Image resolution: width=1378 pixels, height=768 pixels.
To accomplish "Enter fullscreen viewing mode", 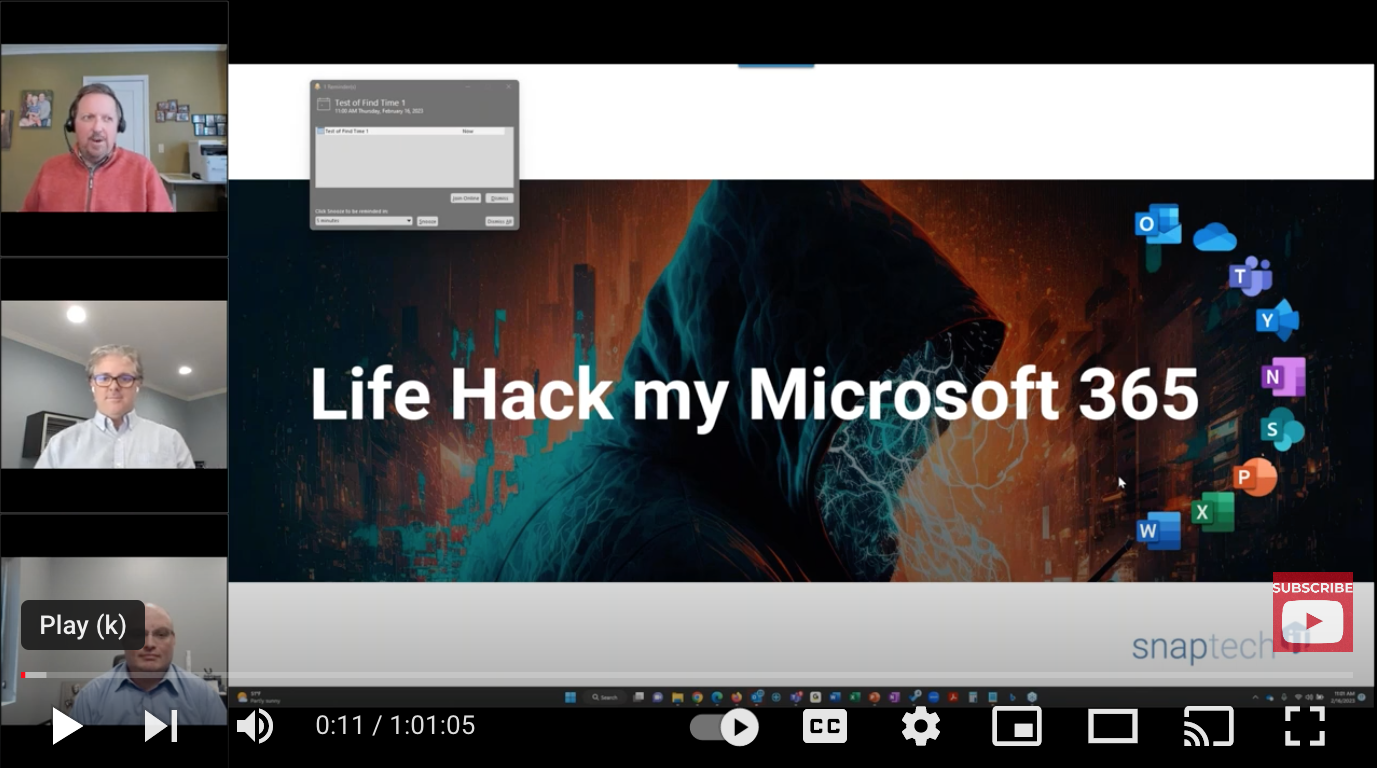I will pos(1304,726).
